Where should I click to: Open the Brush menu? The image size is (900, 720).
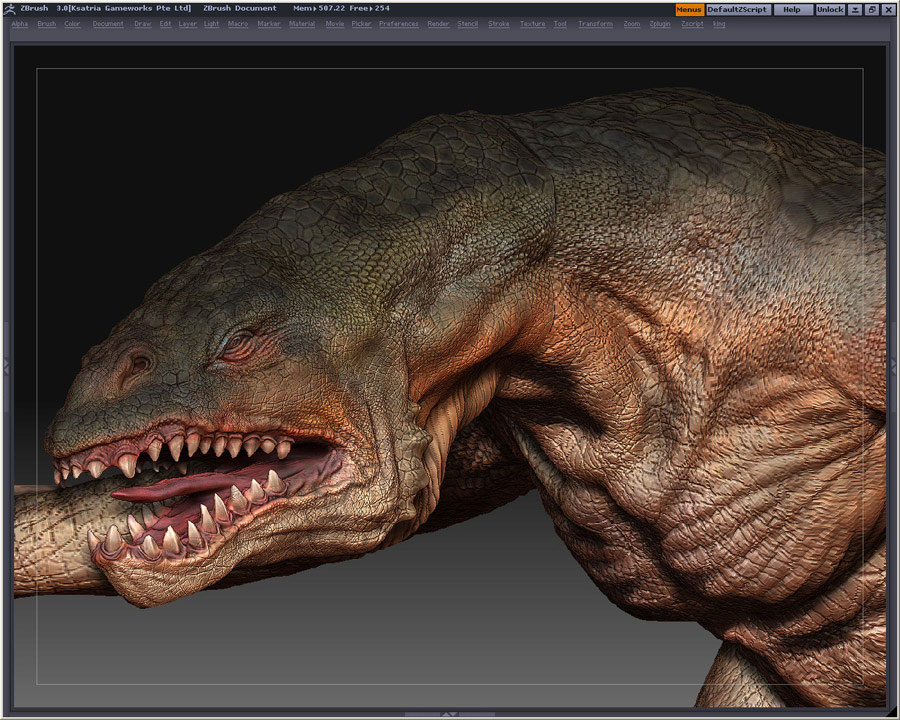(x=46, y=24)
